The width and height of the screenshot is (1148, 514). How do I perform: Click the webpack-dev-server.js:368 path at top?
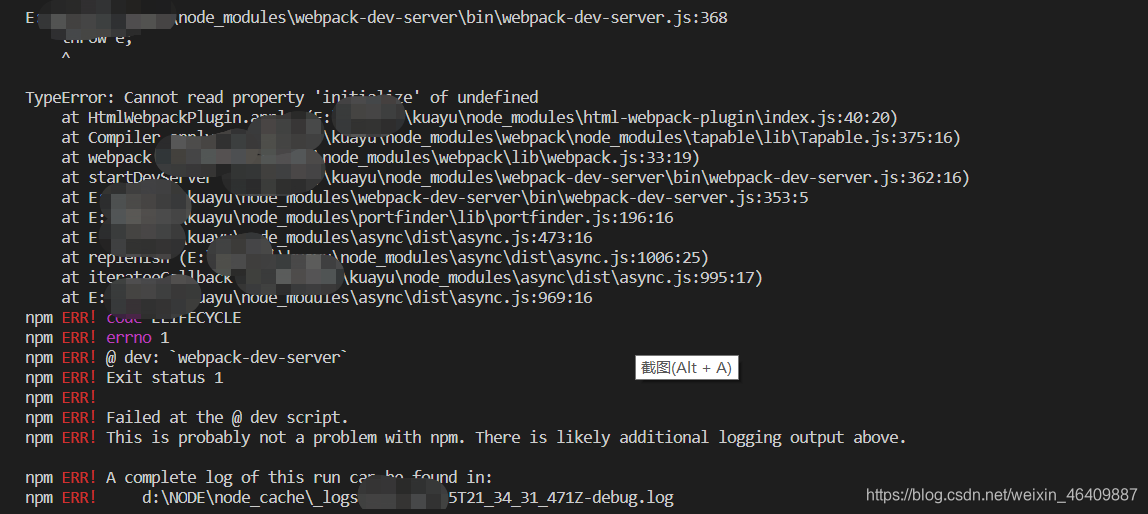pyautogui.click(x=377, y=18)
